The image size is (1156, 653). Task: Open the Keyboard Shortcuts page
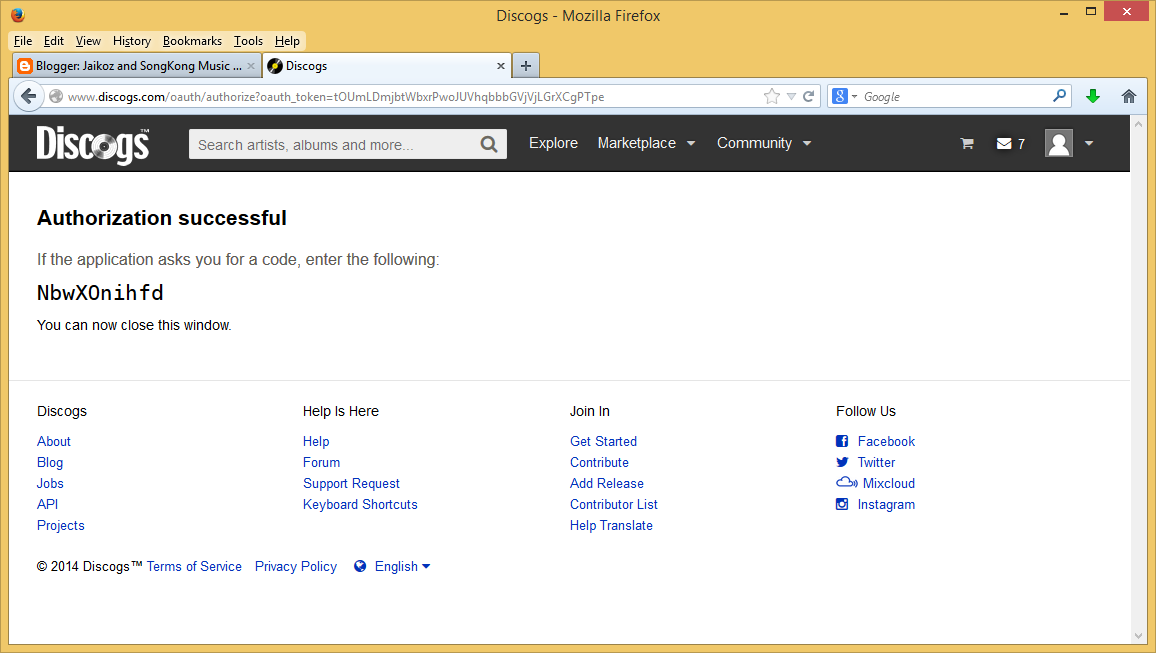pyautogui.click(x=360, y=504)
